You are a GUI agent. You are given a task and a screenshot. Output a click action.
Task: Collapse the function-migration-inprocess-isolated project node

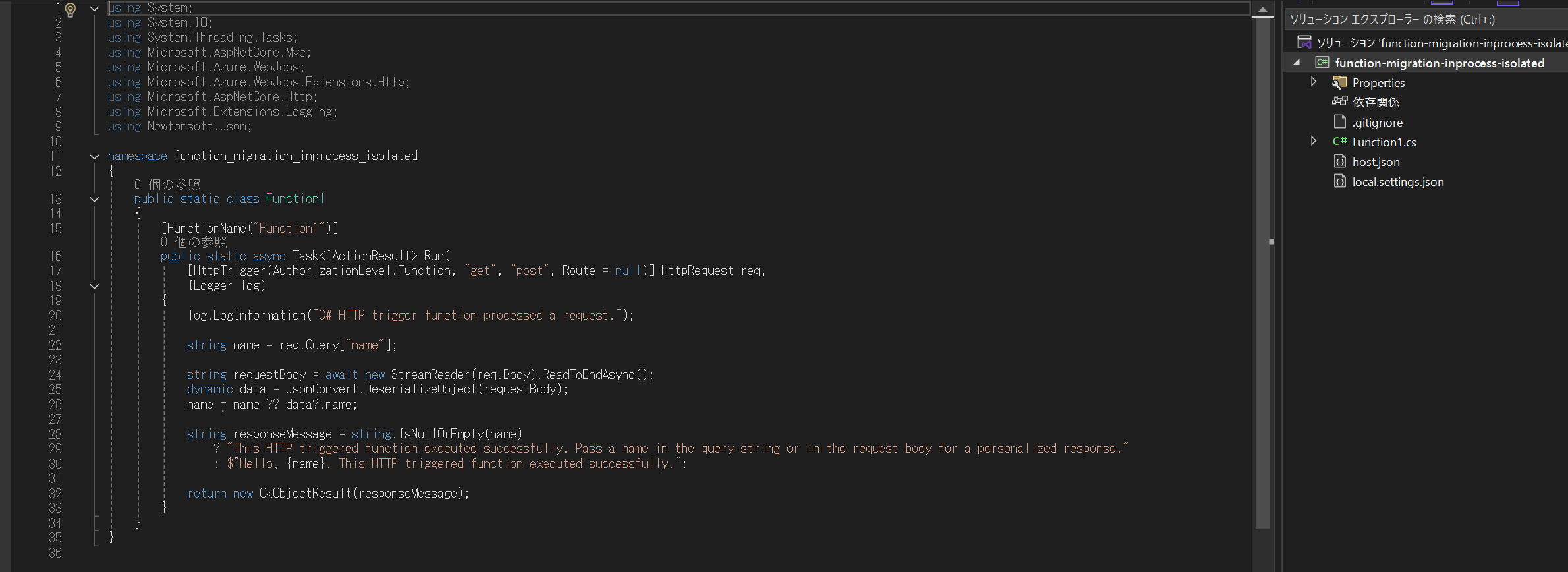pyautogui.click(x=1297, y=63)
